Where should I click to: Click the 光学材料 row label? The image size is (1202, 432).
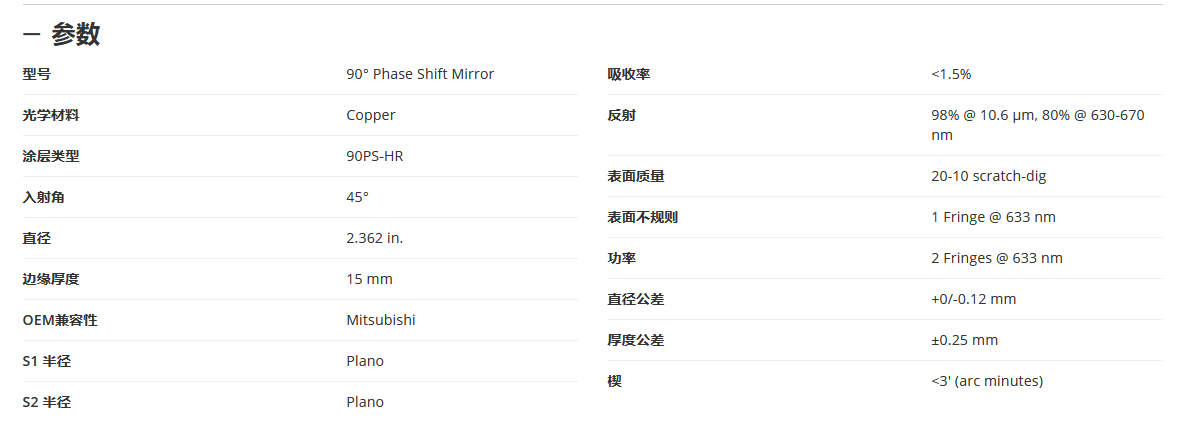point(51,115)
